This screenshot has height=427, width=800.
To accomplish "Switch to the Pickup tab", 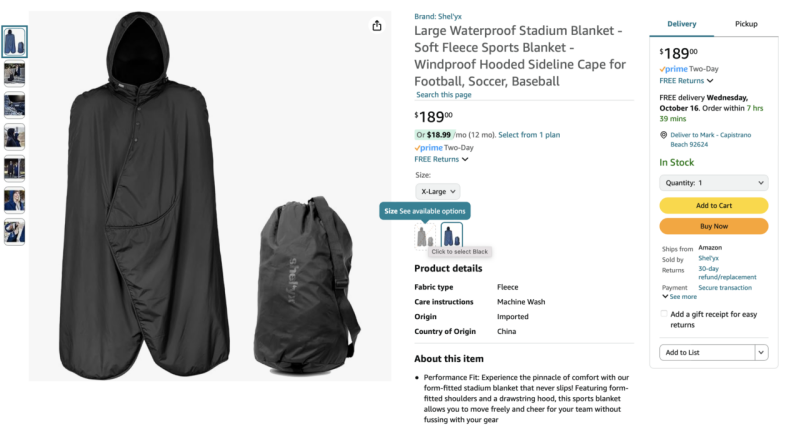I will click(746, 24).
